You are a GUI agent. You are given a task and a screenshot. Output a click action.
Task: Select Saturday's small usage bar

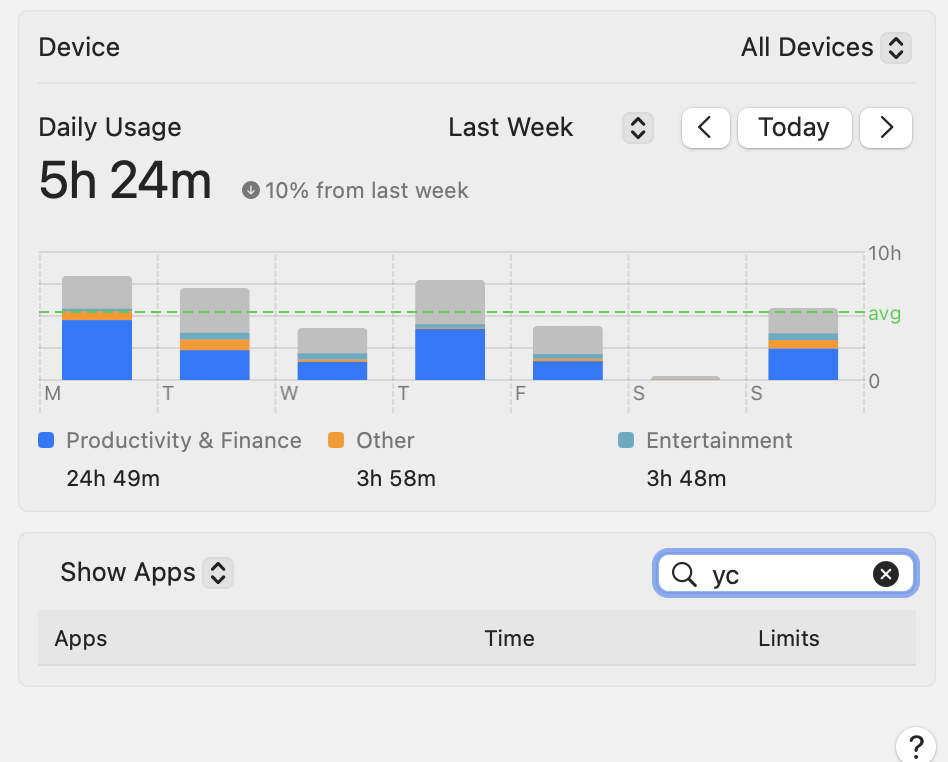685,378
